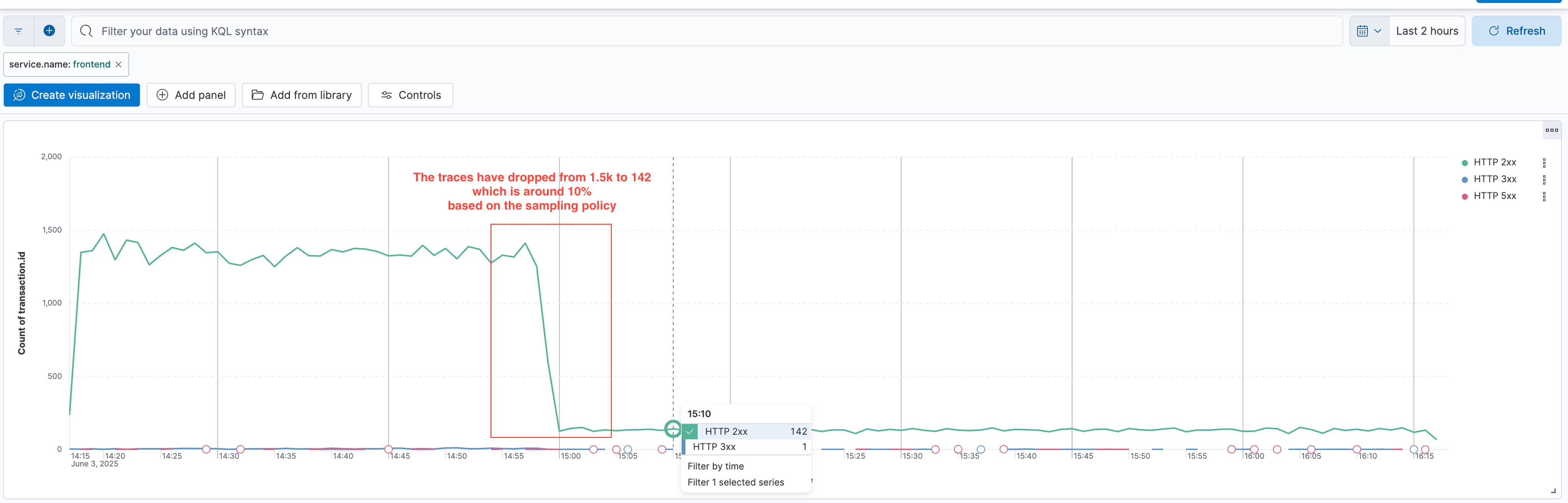
Task: Click the search magnifier in the KQL bar
Action: tap(86, 31)
